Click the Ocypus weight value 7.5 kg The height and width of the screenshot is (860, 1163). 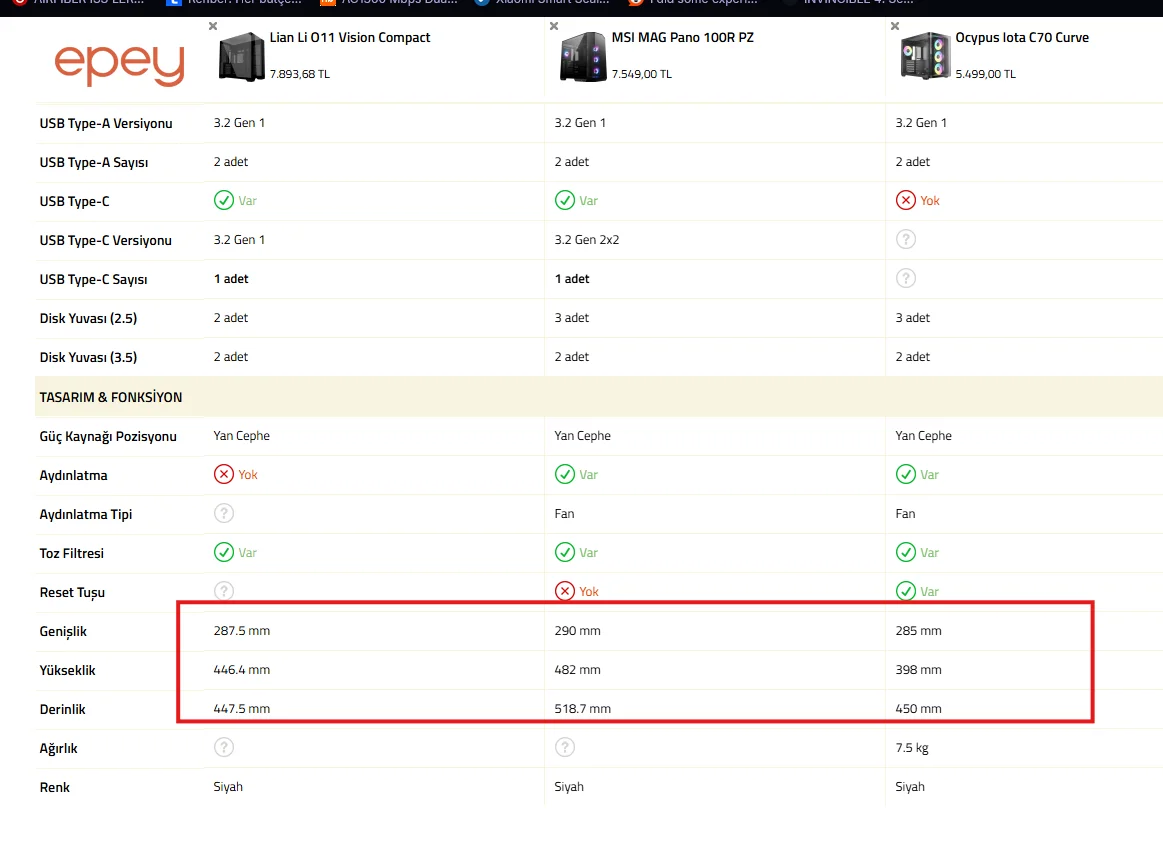[912, 748]
